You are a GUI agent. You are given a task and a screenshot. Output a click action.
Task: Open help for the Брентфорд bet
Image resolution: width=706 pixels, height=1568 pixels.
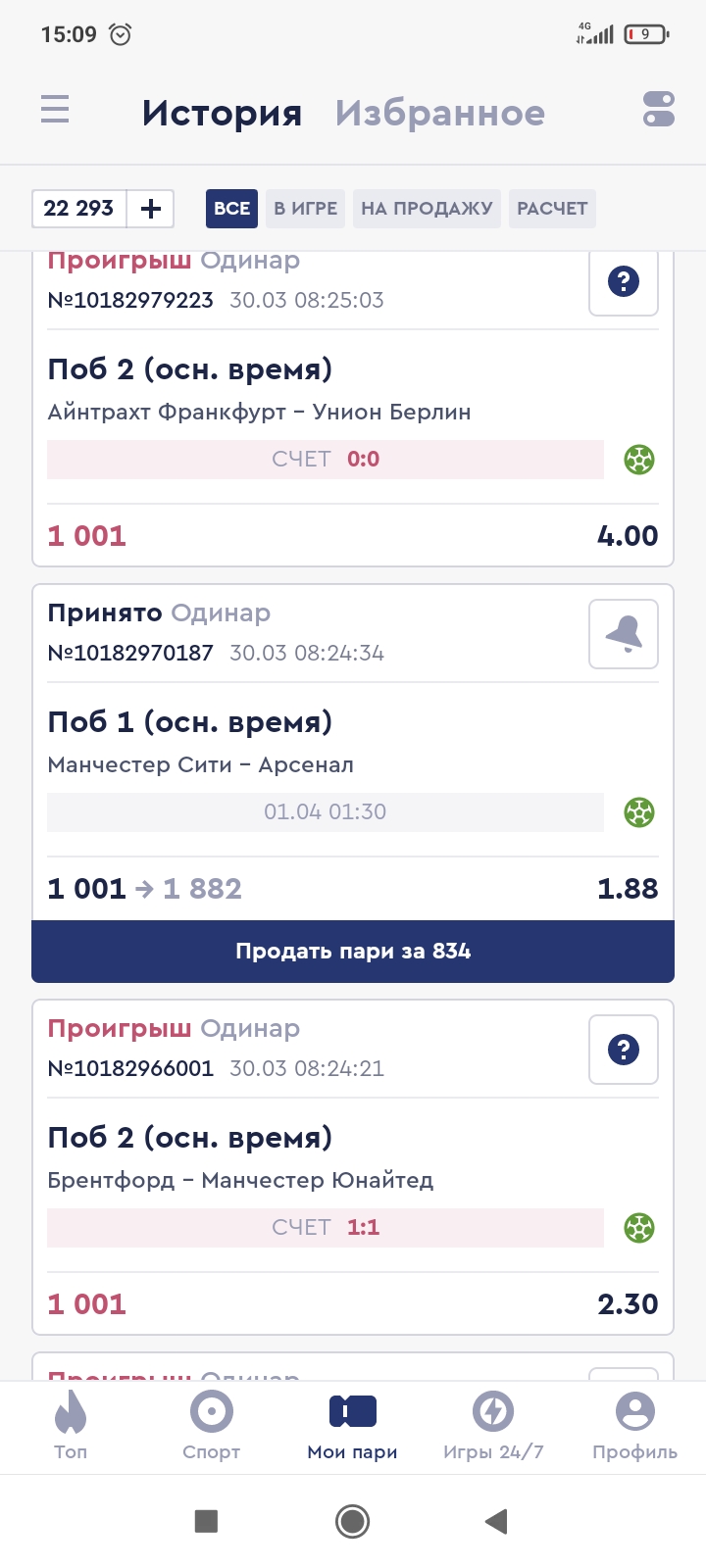[624, 1051]
